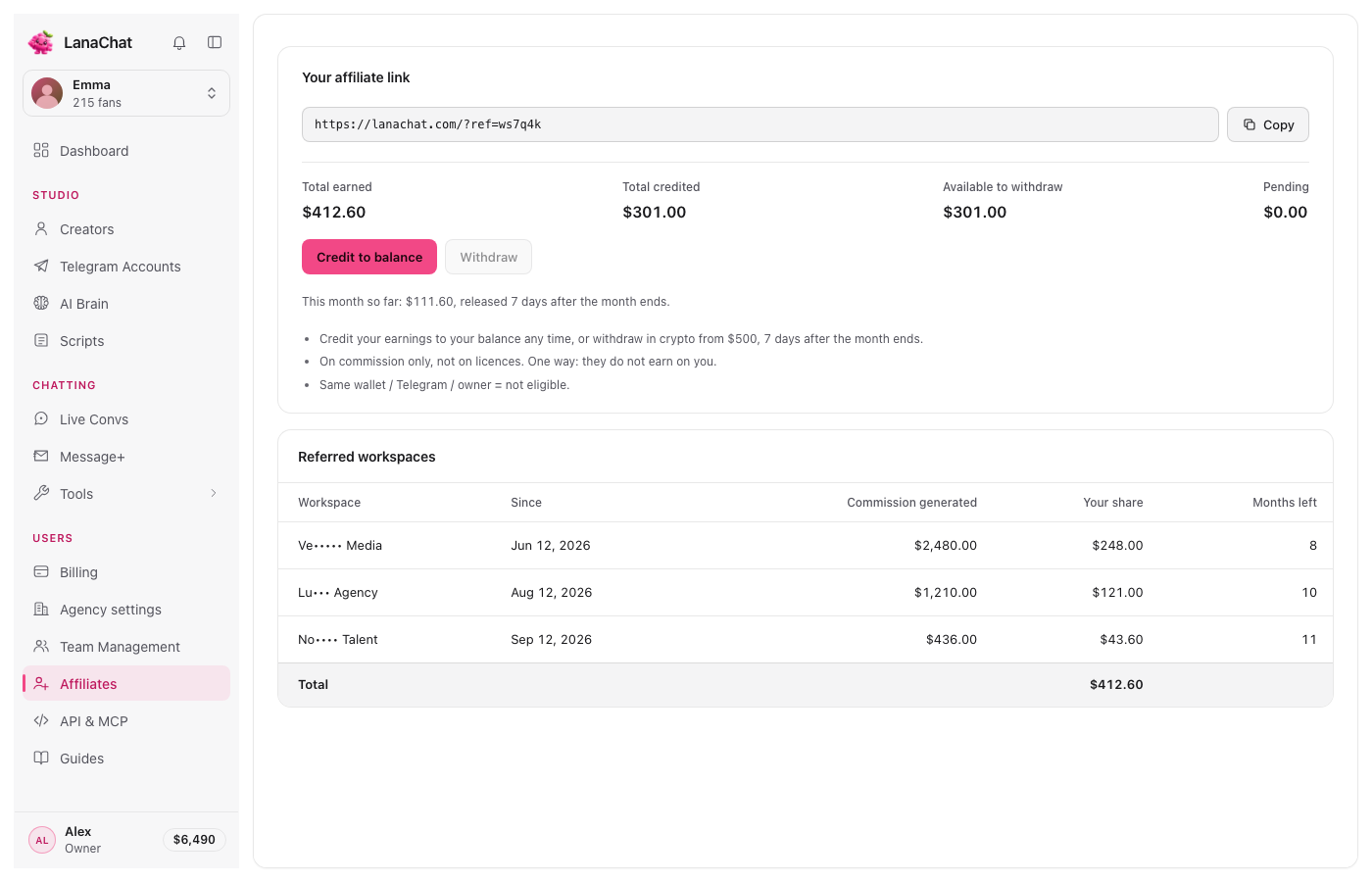Click the API & MCP code icon
The image size is (1372, 882).
41,720
